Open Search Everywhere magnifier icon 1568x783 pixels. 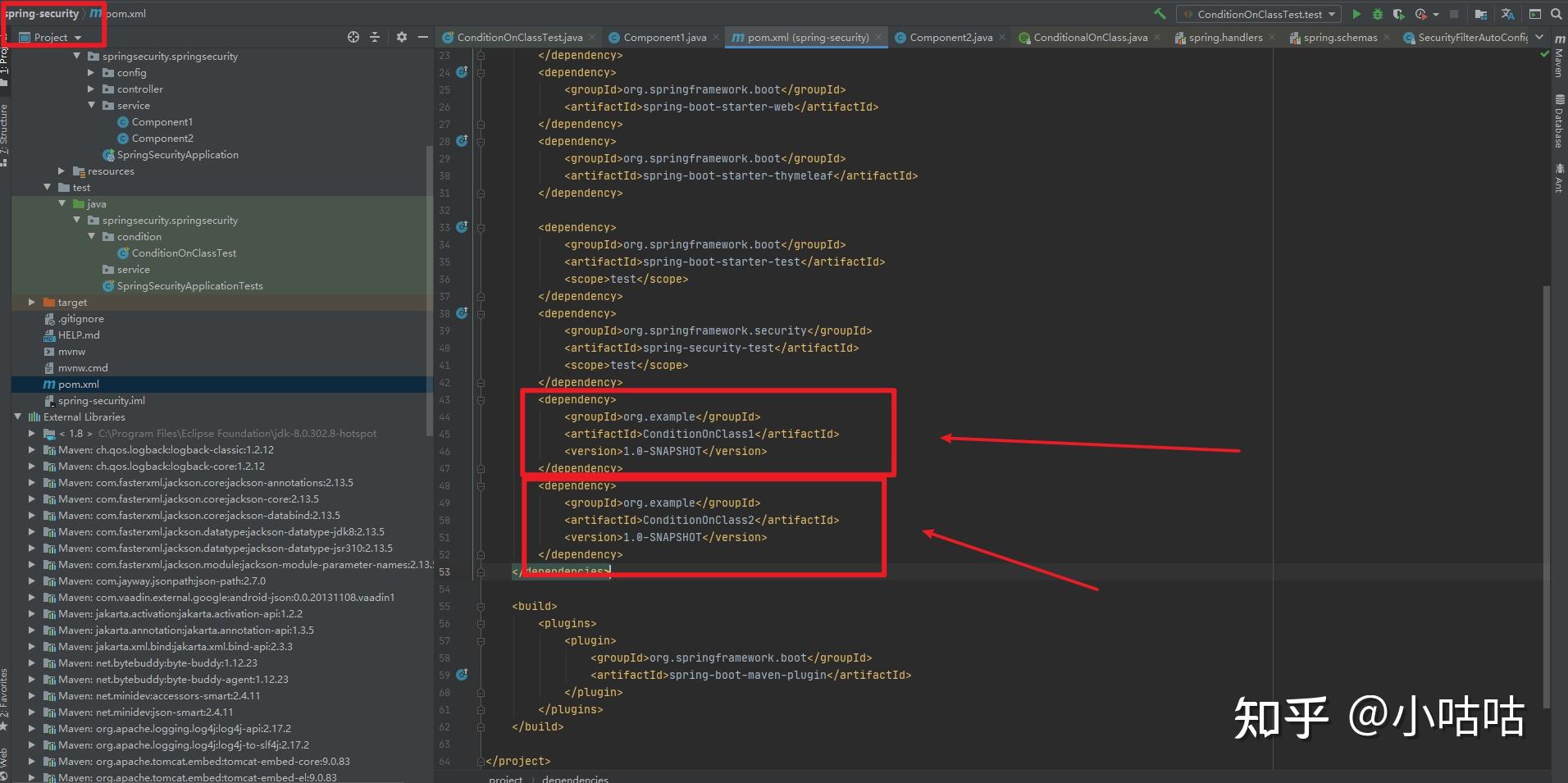[1557, 14]
